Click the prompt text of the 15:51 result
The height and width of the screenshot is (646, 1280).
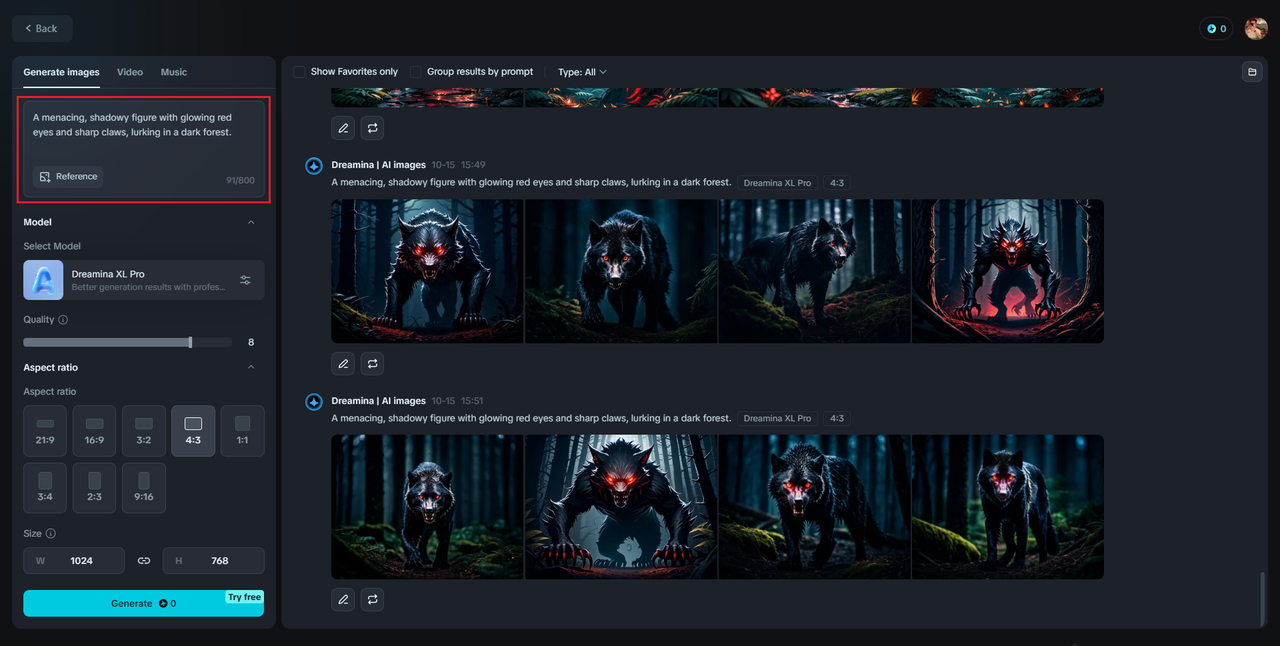(531, 418)
